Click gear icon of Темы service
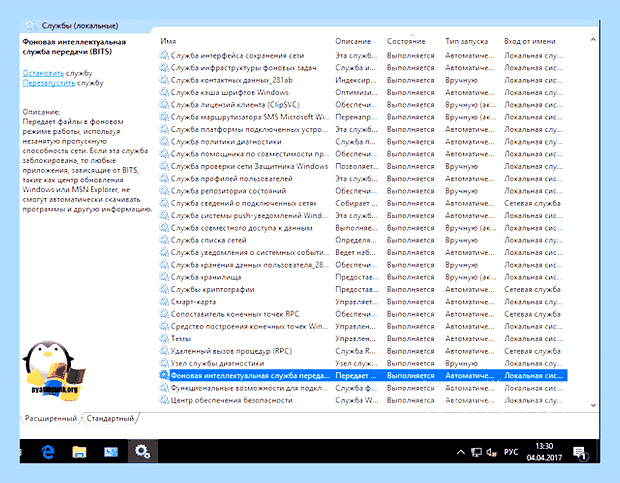Screen dimensions: 620x483 coord(164,338)
